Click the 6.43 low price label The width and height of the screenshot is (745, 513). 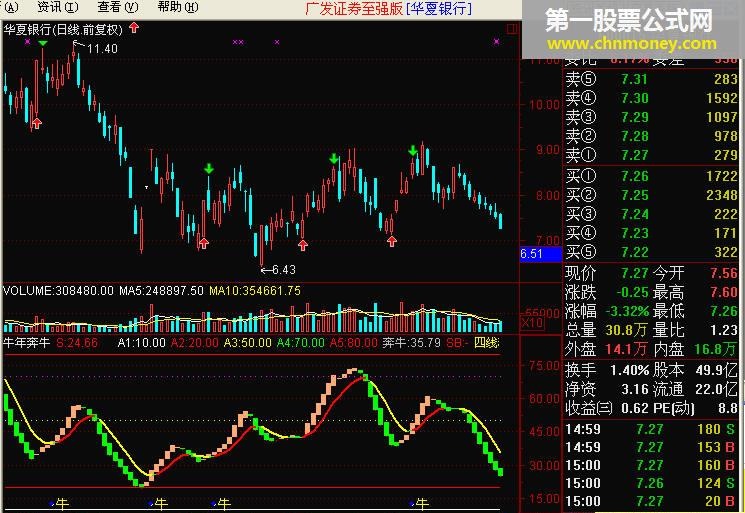pos(284,270)
